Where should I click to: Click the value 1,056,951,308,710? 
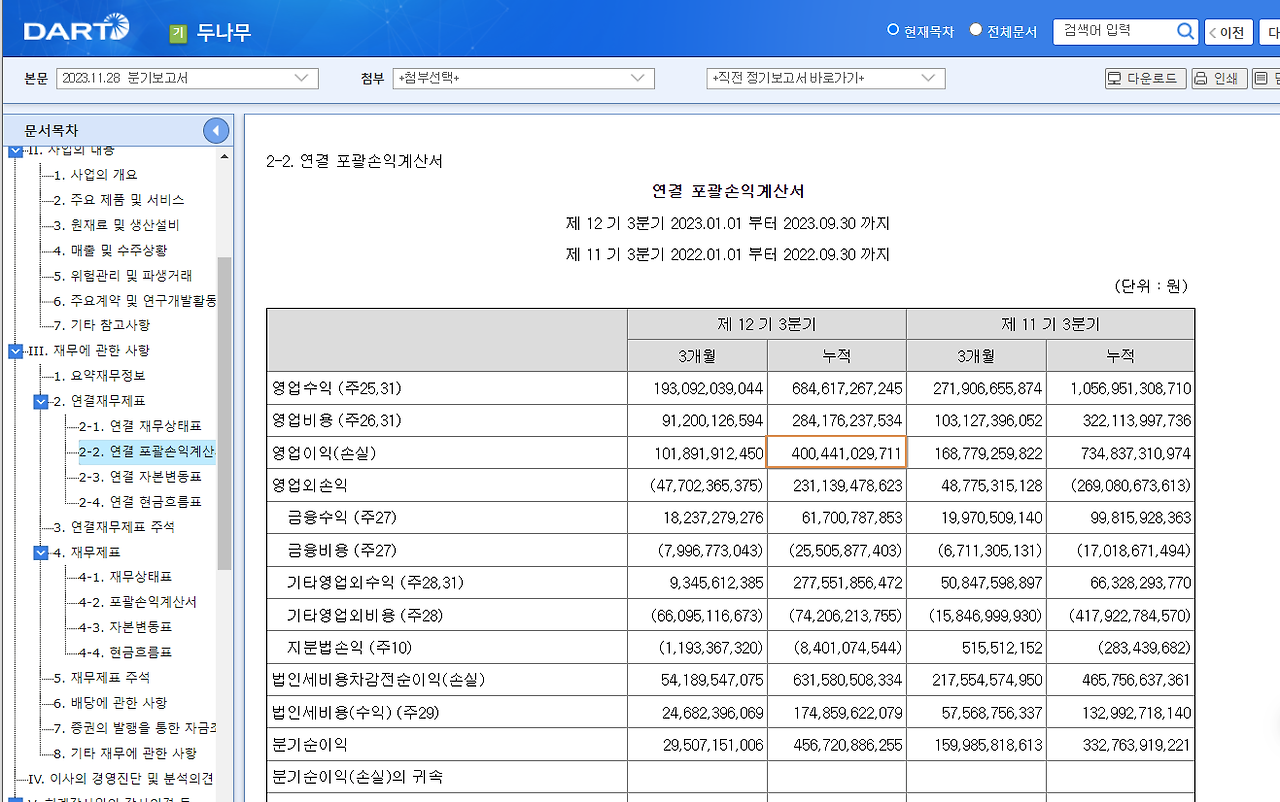1130,388
